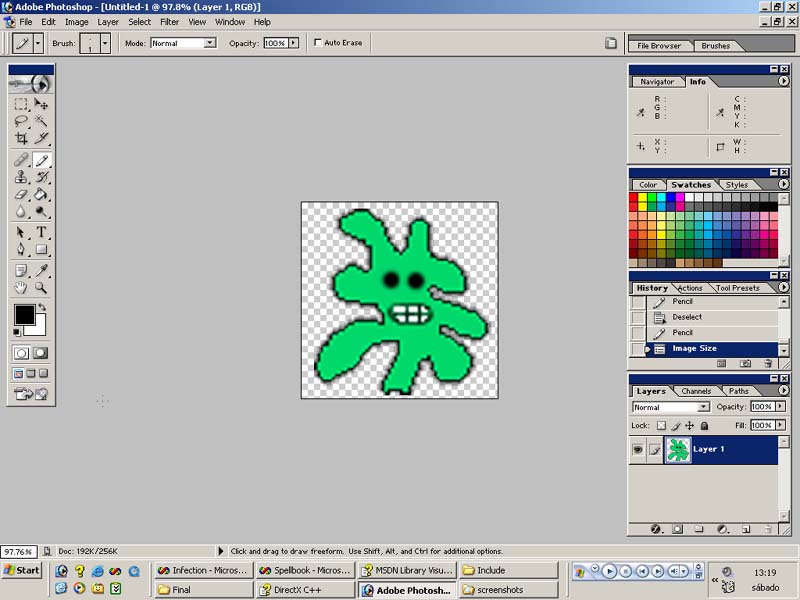Viewport: 800px width, 600px height.
Task: Switch to the Channels tab
Action: pos(696,391)
